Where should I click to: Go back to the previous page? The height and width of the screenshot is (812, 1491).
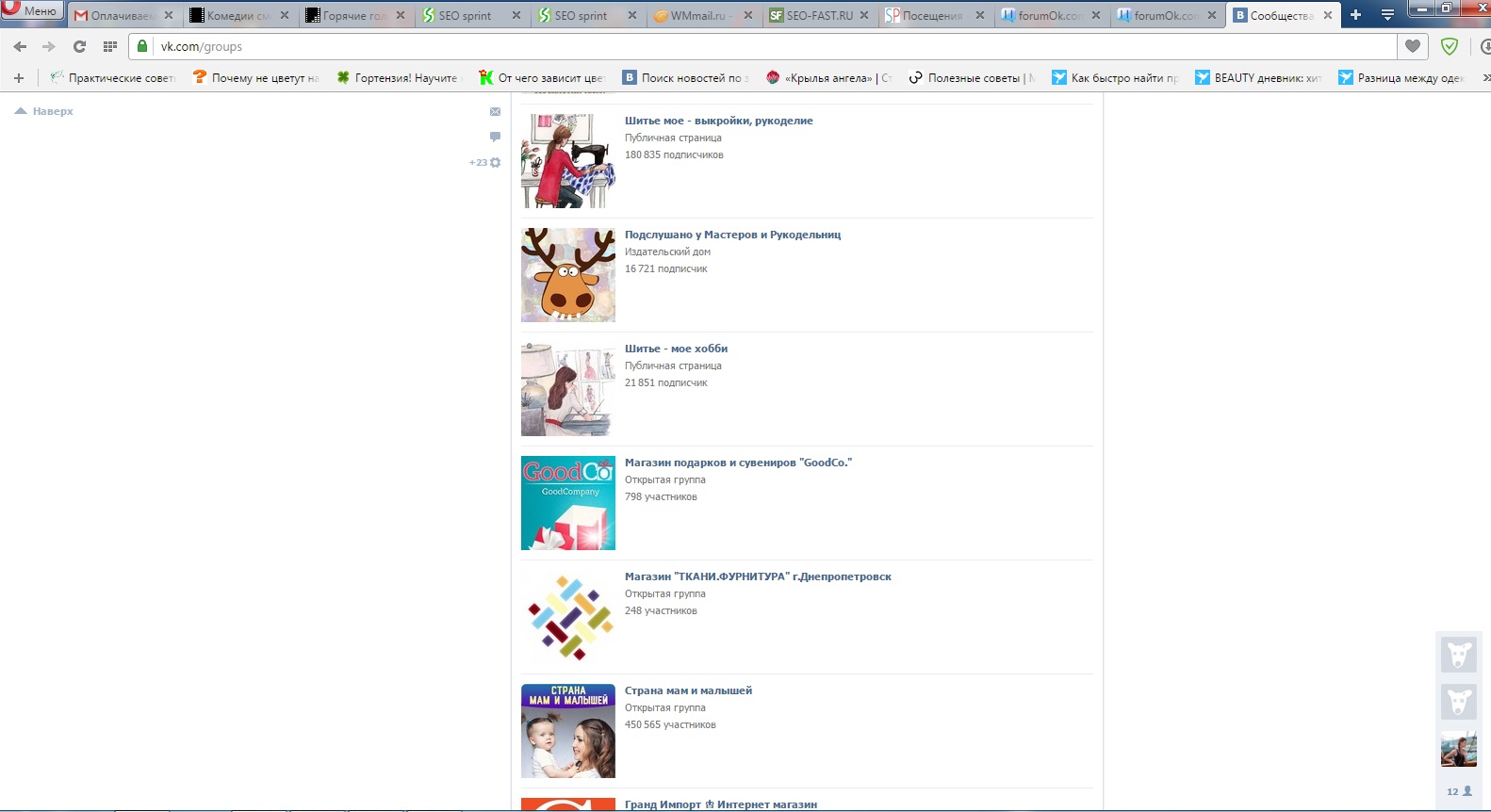coord(20,46)
